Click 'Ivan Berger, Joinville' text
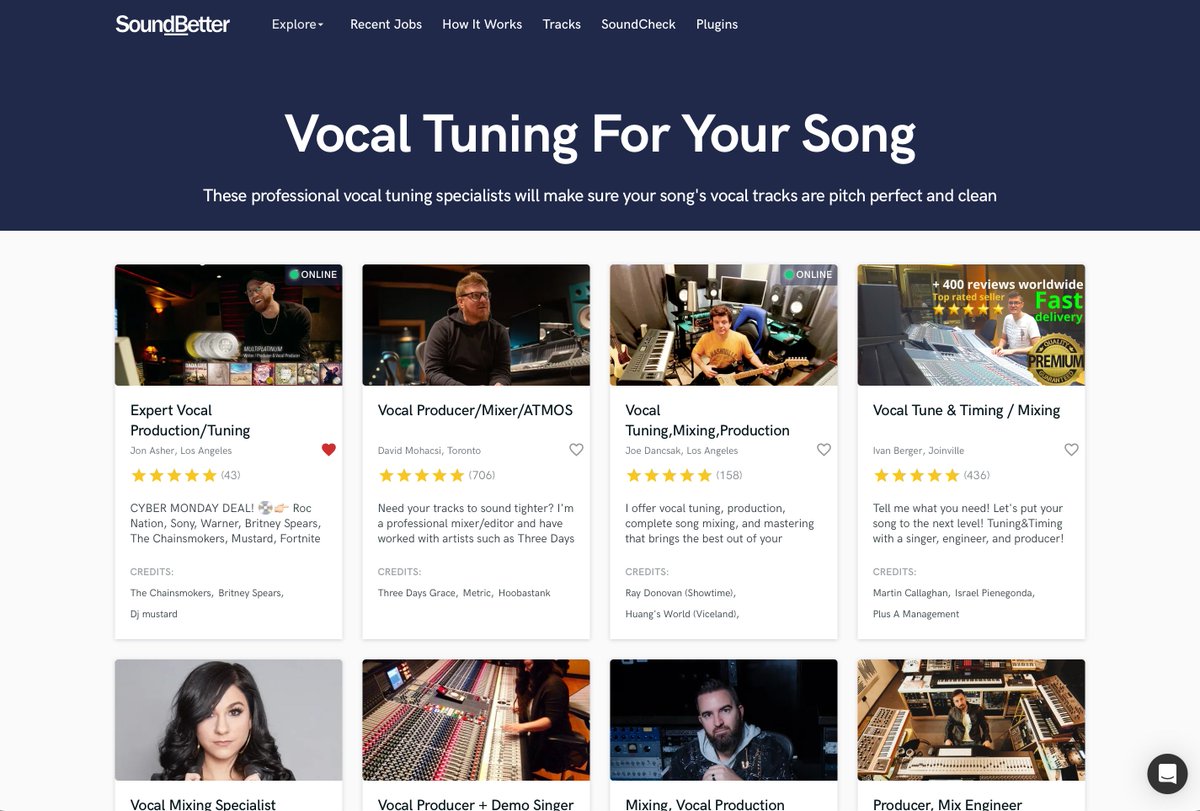The image size is (1200, 811). point(918,451)
